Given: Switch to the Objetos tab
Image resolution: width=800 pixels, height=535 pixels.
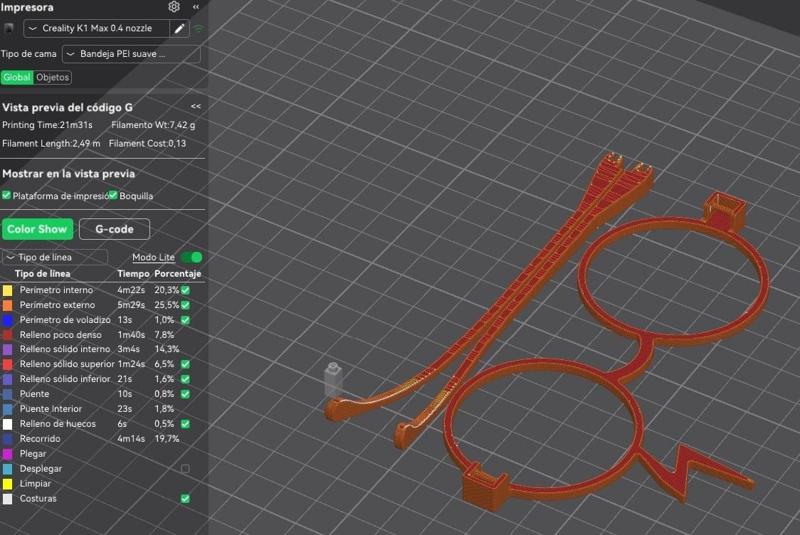Looking at the screenshot, I should tap(53, 77).
